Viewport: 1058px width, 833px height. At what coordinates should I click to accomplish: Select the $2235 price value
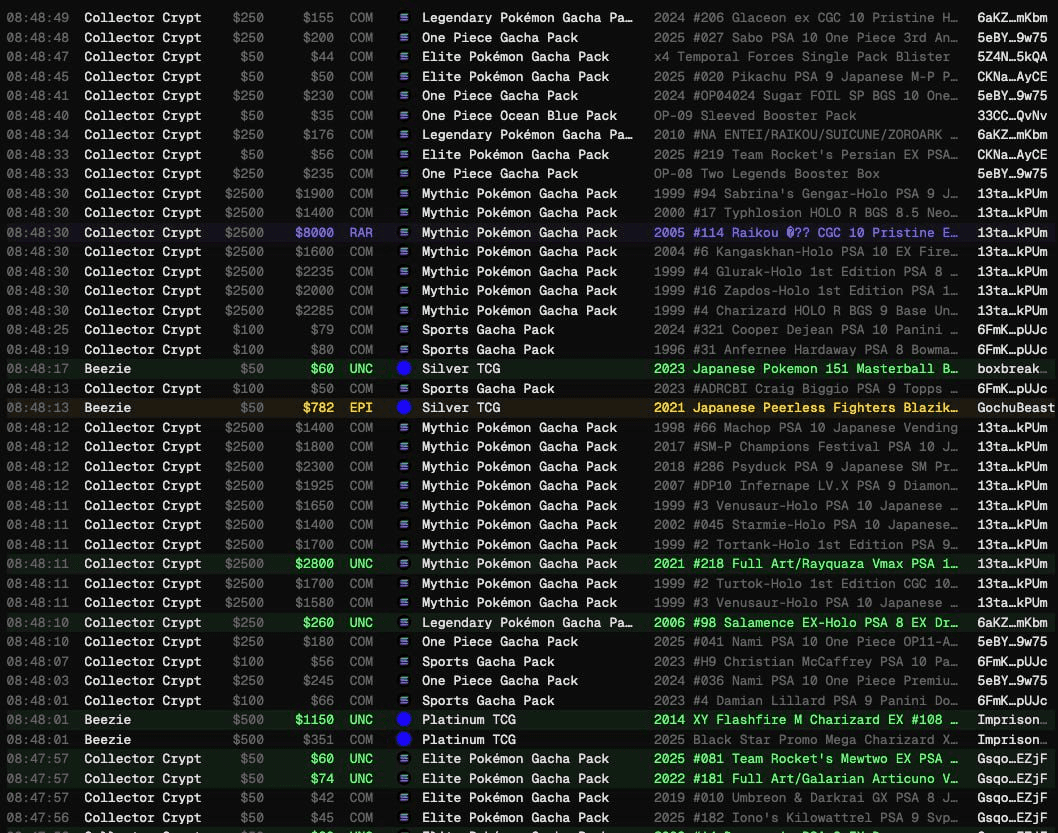click(314, 271)
